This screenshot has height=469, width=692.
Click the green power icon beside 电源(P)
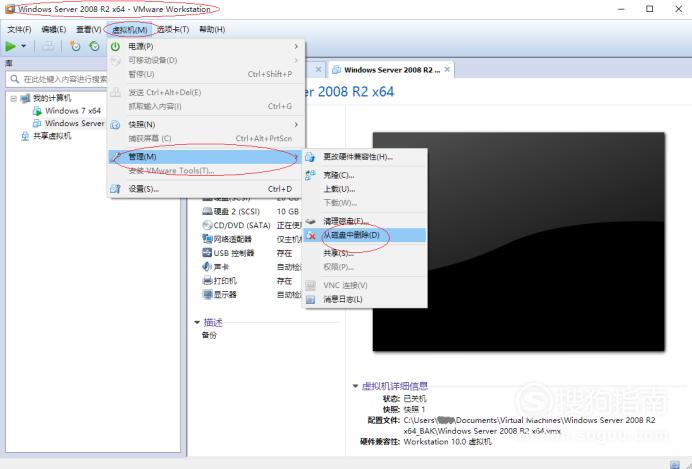[115, 46]
